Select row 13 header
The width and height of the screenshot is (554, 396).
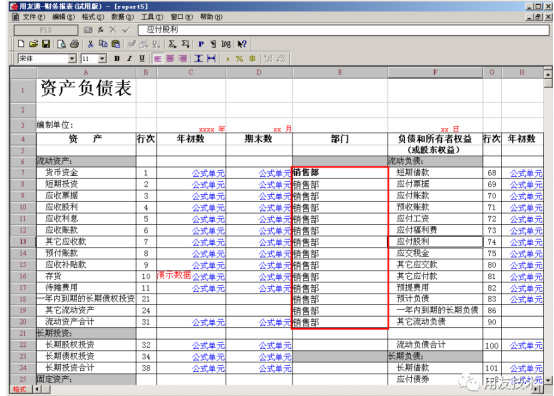(x=23, y=242)
